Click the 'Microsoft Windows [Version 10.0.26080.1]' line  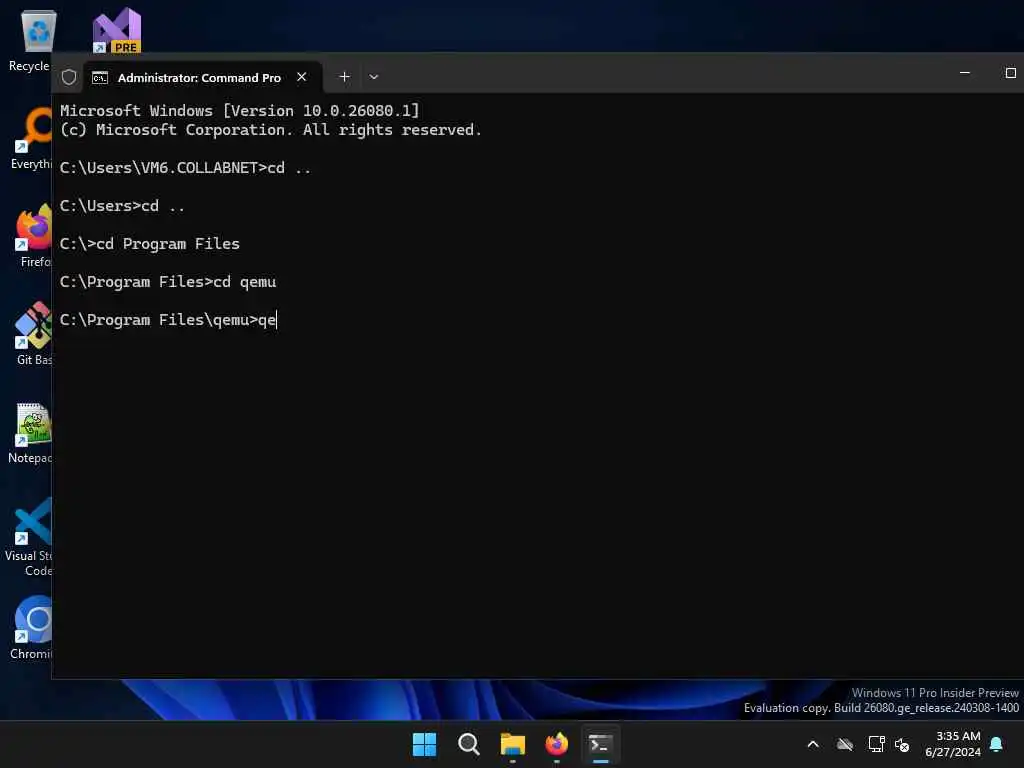coord(240,110)
